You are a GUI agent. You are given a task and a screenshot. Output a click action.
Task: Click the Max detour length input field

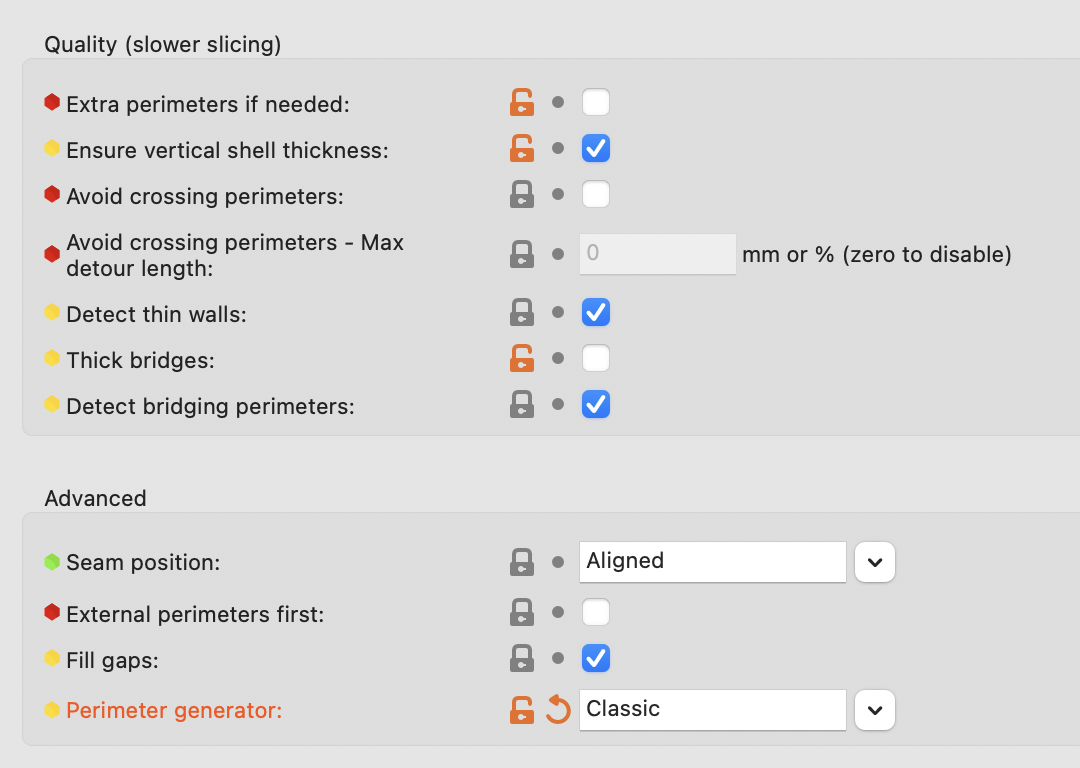[657, 254]
